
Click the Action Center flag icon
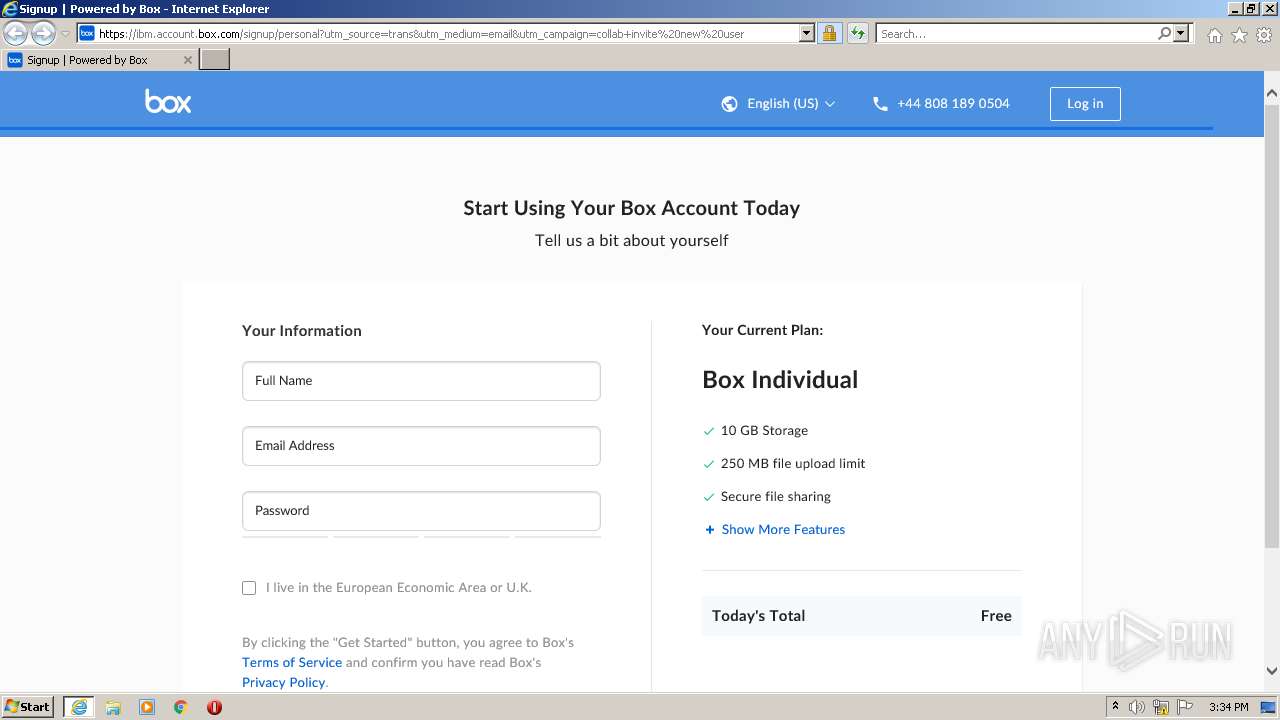(1185, 707)
